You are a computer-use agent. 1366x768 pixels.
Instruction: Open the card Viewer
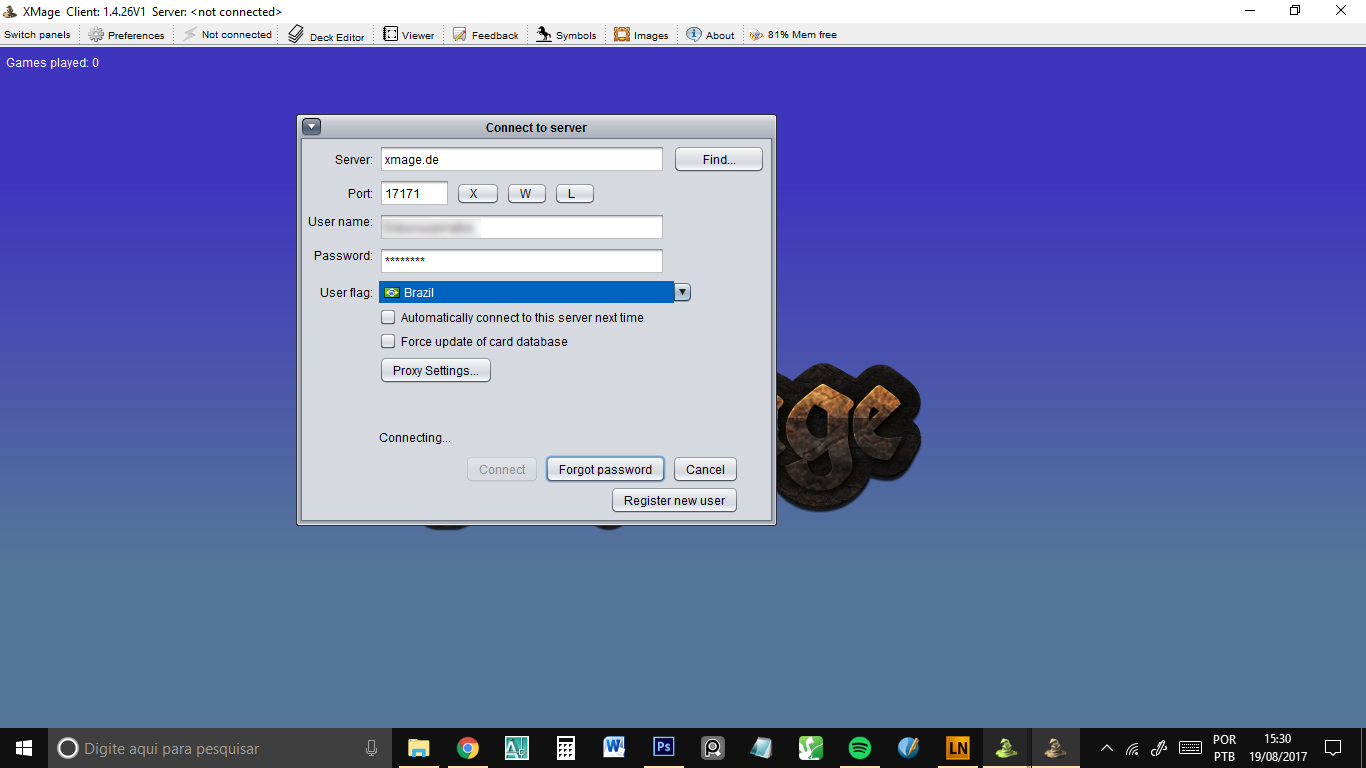point(409,35)
